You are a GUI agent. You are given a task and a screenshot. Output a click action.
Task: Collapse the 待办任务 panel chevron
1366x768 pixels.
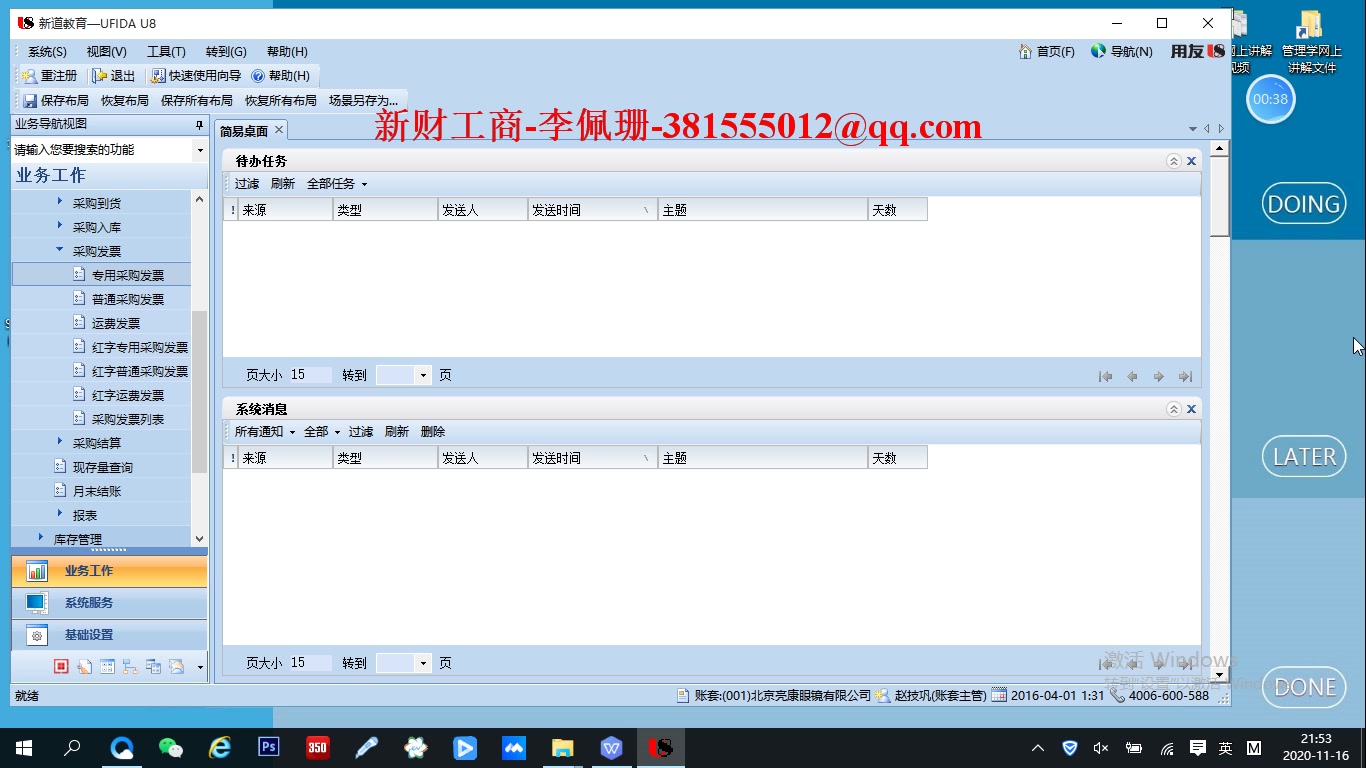click(1173, 159)
